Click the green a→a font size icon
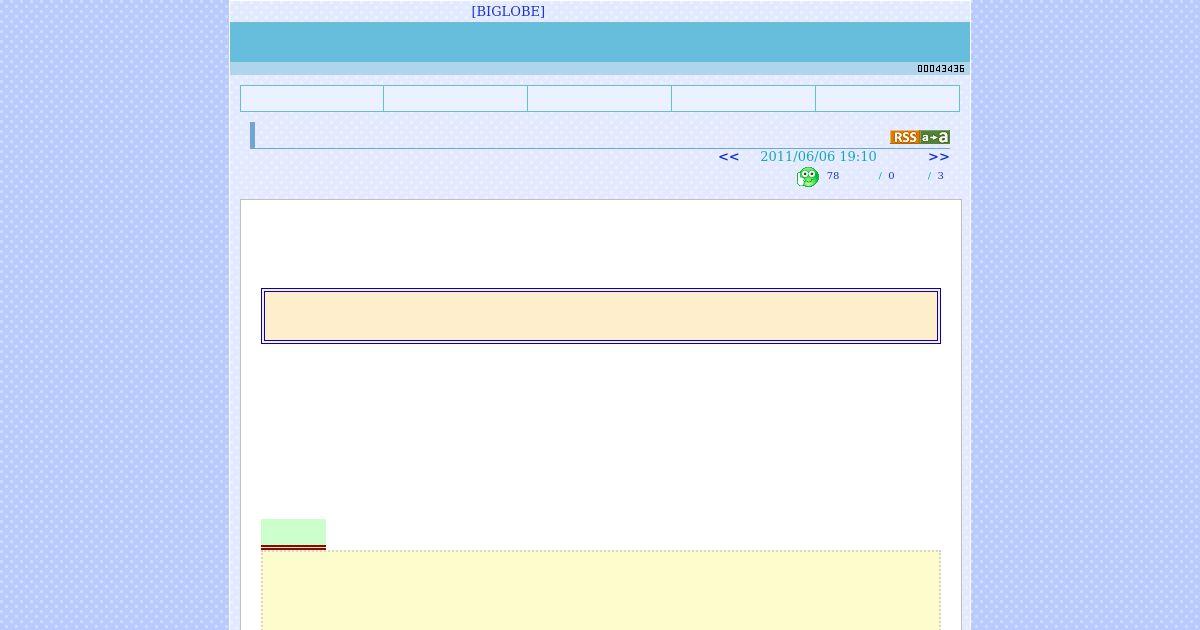1200x630 pixels. click(x=935, y=137)
